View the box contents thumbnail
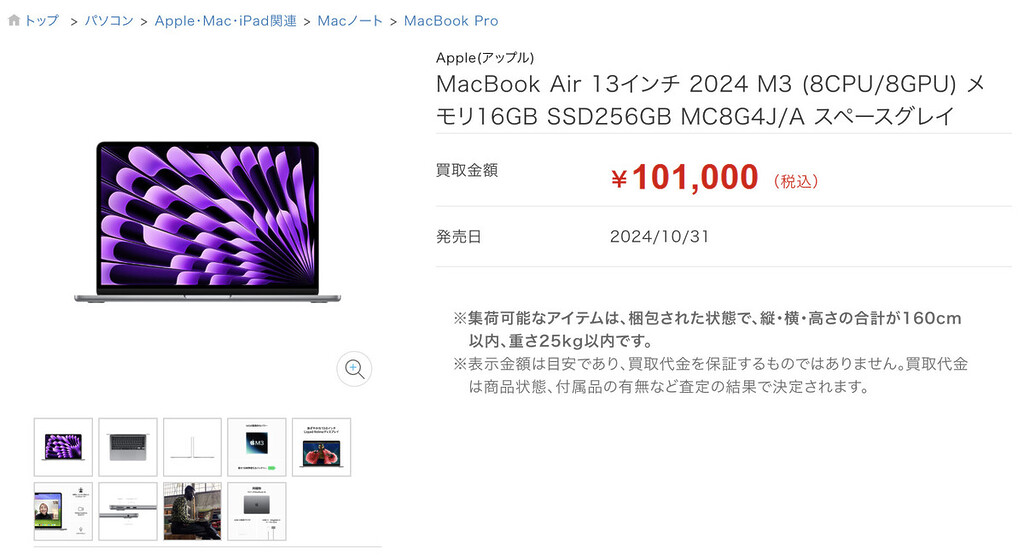The width and height of the screenshot is (1024, 555). [257, 511]
